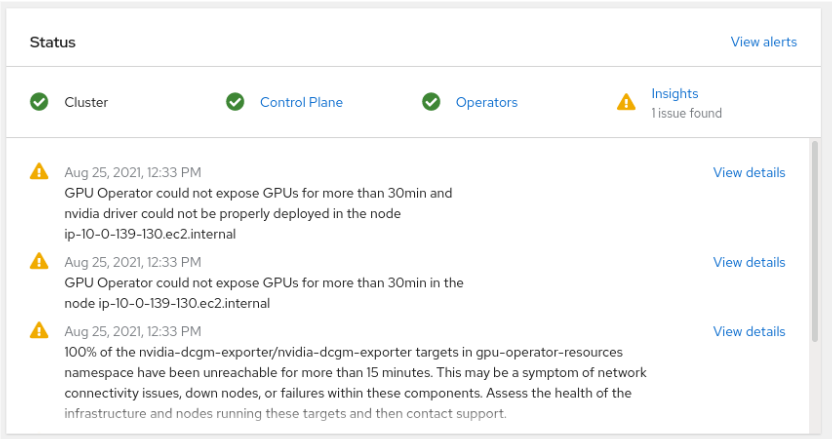This screenshot has width=832, height=439.
Task: Click the Insights yellow warning icon
Action: tap(626, 102)
